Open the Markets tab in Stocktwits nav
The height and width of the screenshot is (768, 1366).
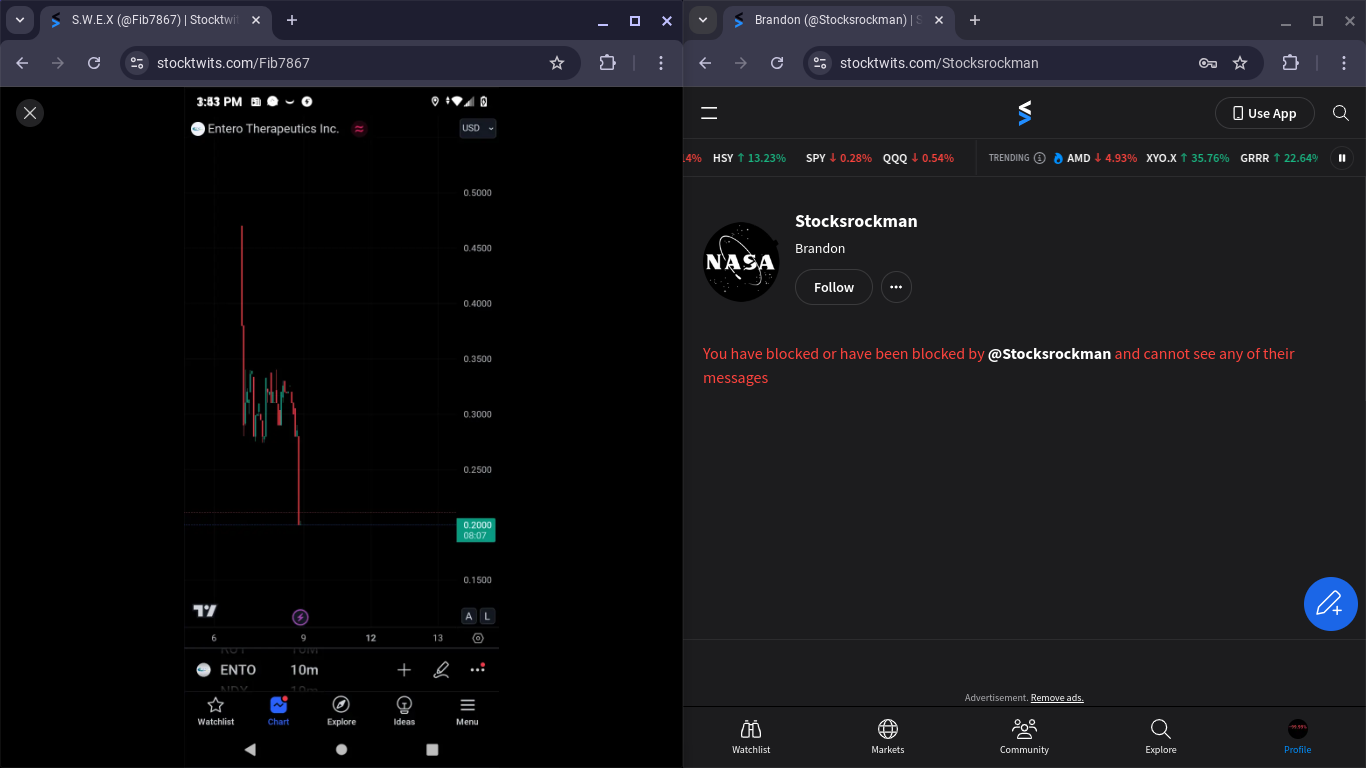pos(888,737)
